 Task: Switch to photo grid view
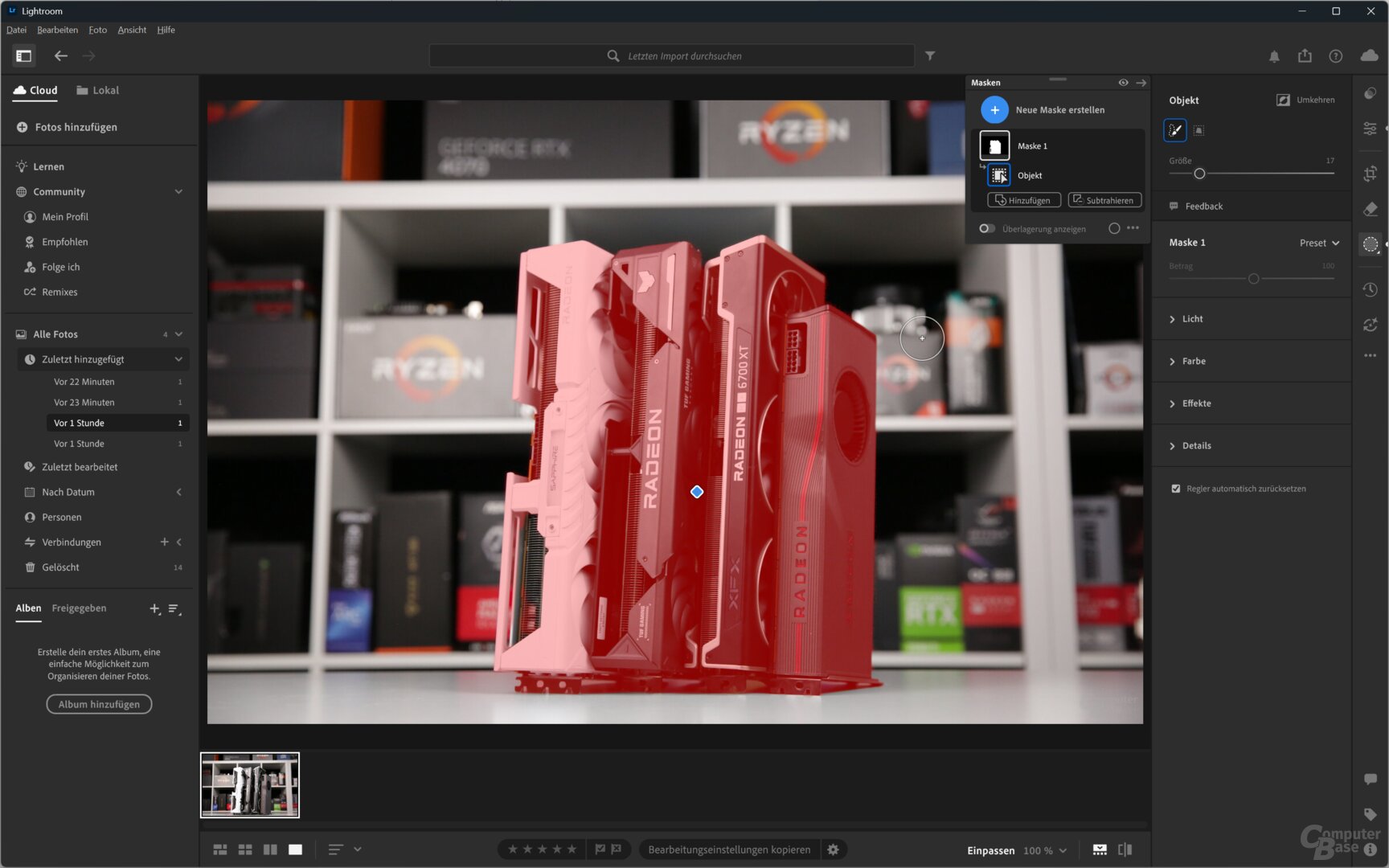pos(219,850)
